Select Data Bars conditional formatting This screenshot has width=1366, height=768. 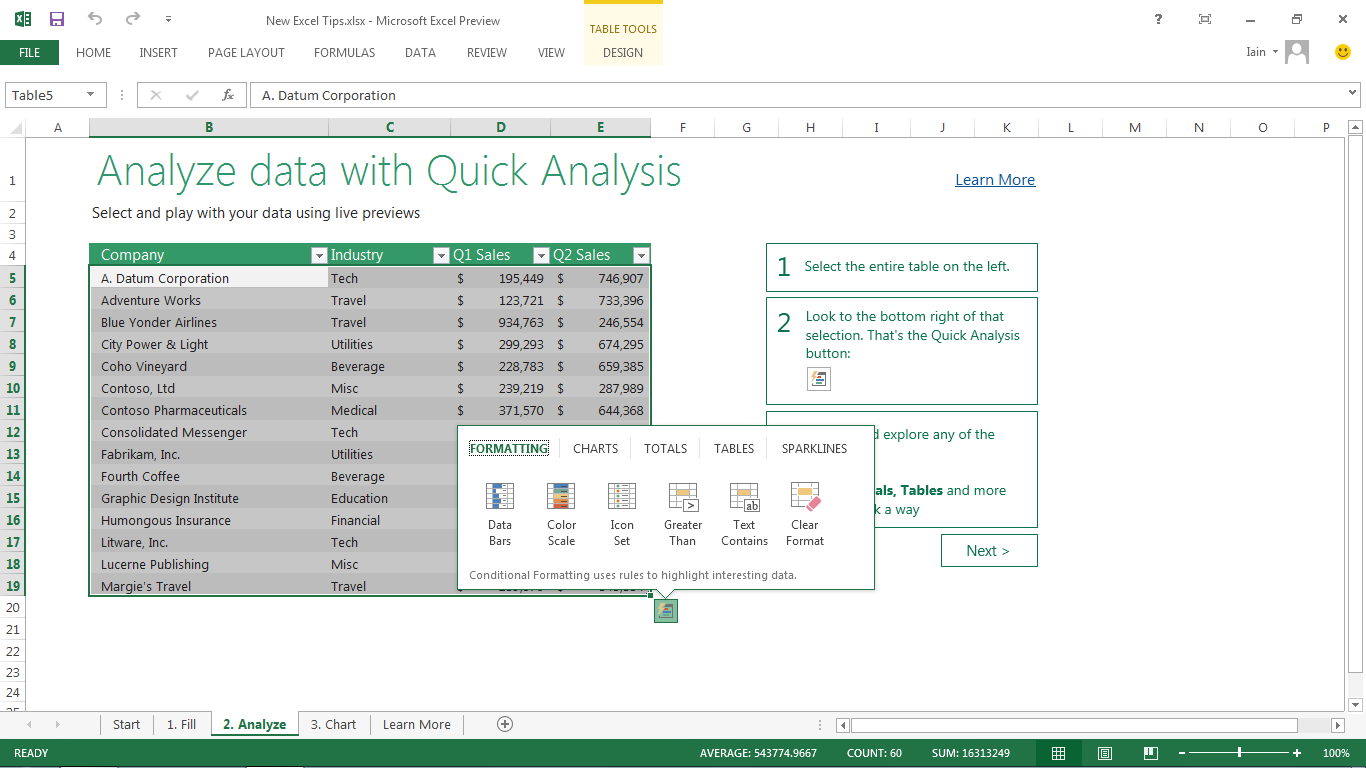pyautogui.click(x=499, y=513)
